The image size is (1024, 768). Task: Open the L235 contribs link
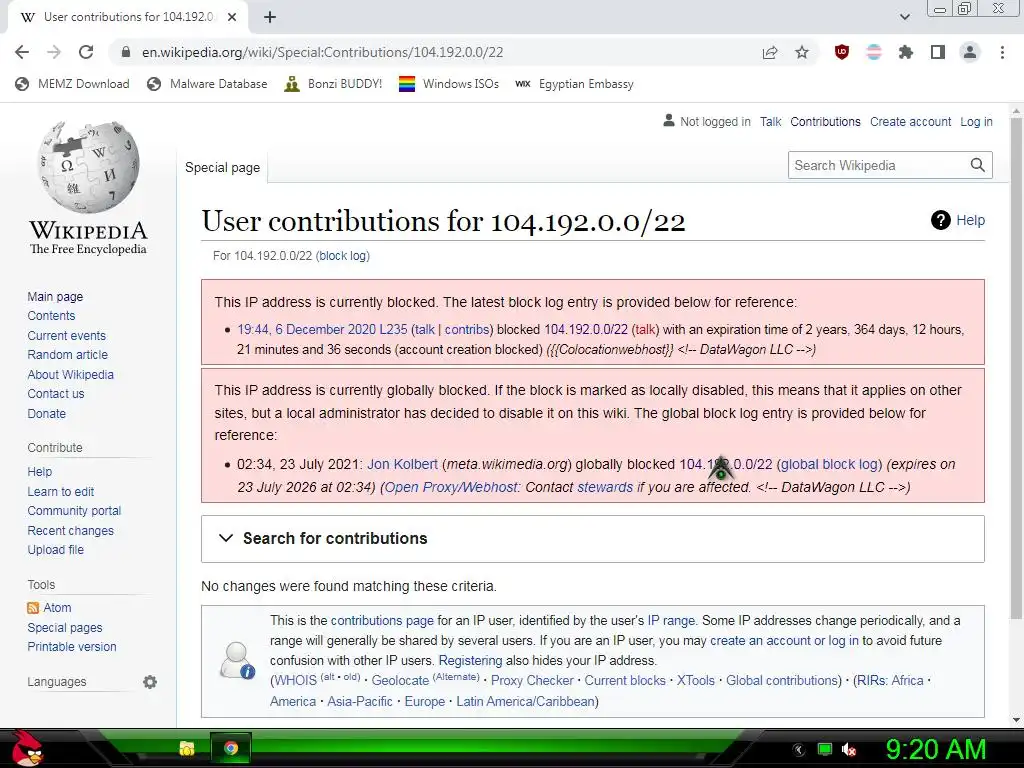467,330
